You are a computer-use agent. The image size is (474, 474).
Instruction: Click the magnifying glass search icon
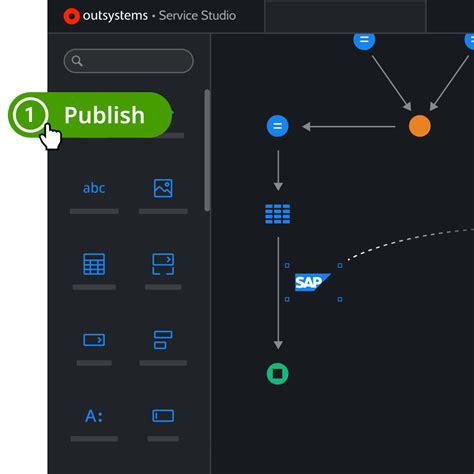(77, 61)
